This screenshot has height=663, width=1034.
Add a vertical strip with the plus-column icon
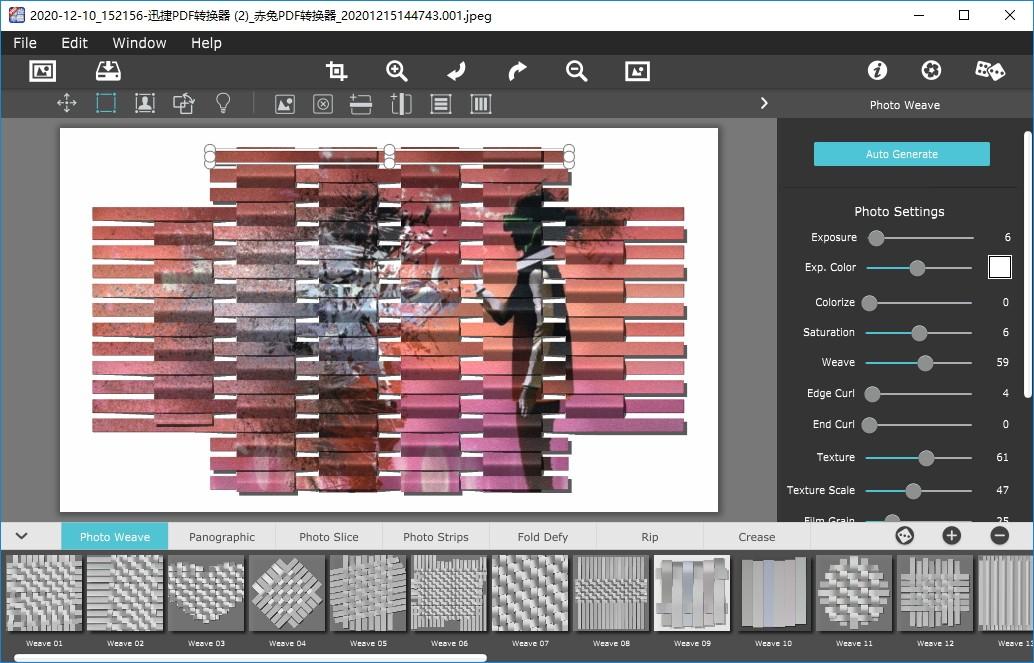click(x=401, y=104)
